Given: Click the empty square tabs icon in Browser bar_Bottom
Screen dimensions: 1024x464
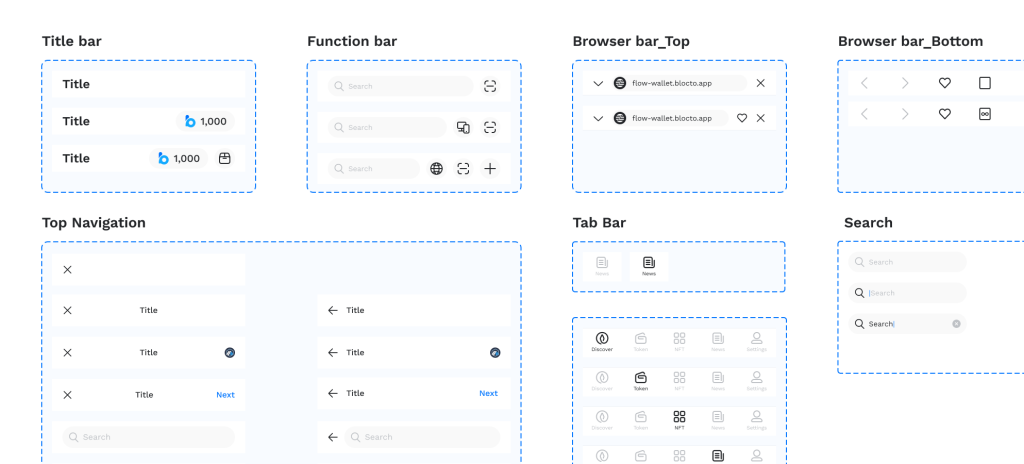Looking at the screenshot, I should point(984,83).
